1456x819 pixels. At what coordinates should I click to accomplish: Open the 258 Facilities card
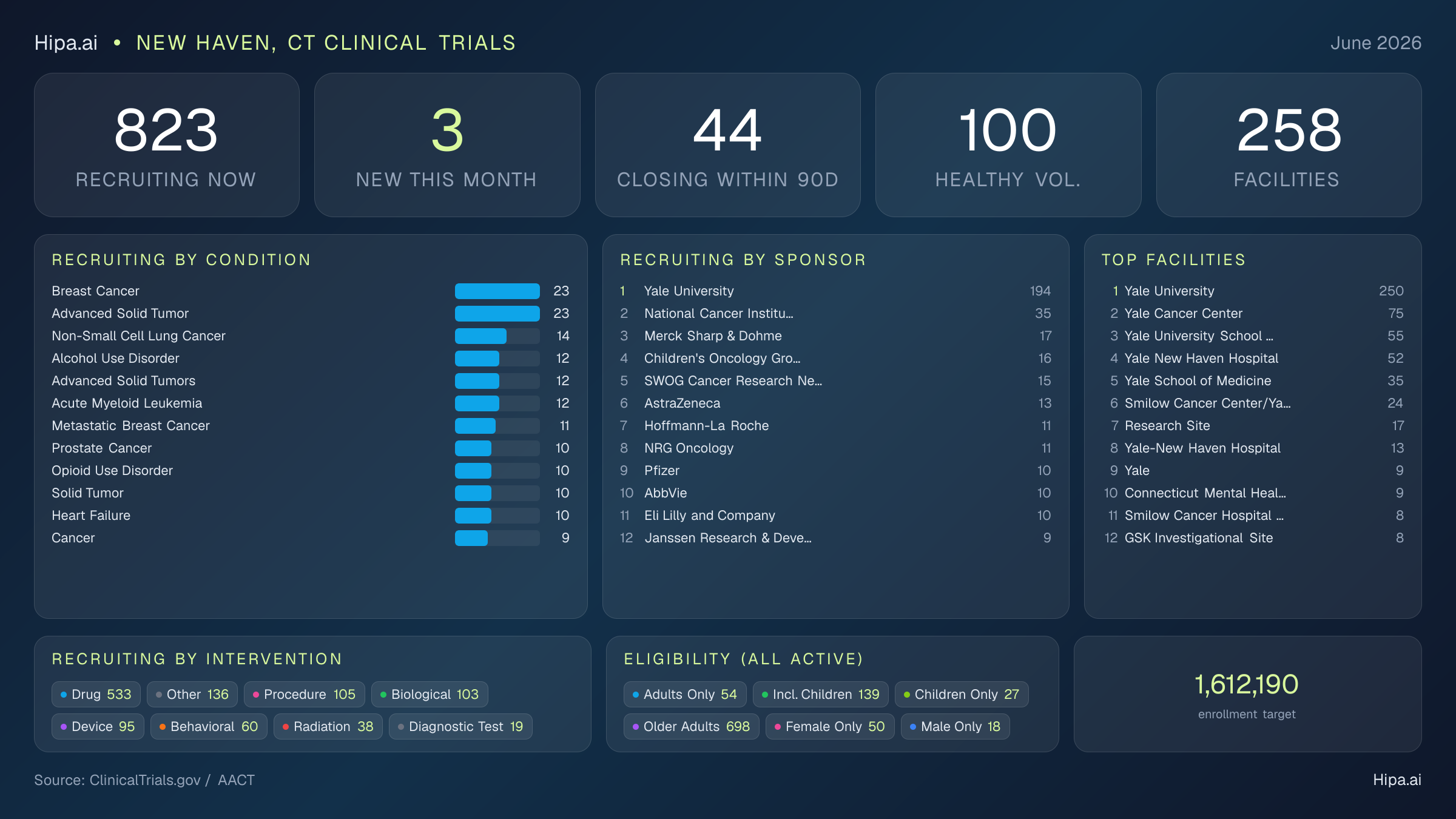[1289, 145]
